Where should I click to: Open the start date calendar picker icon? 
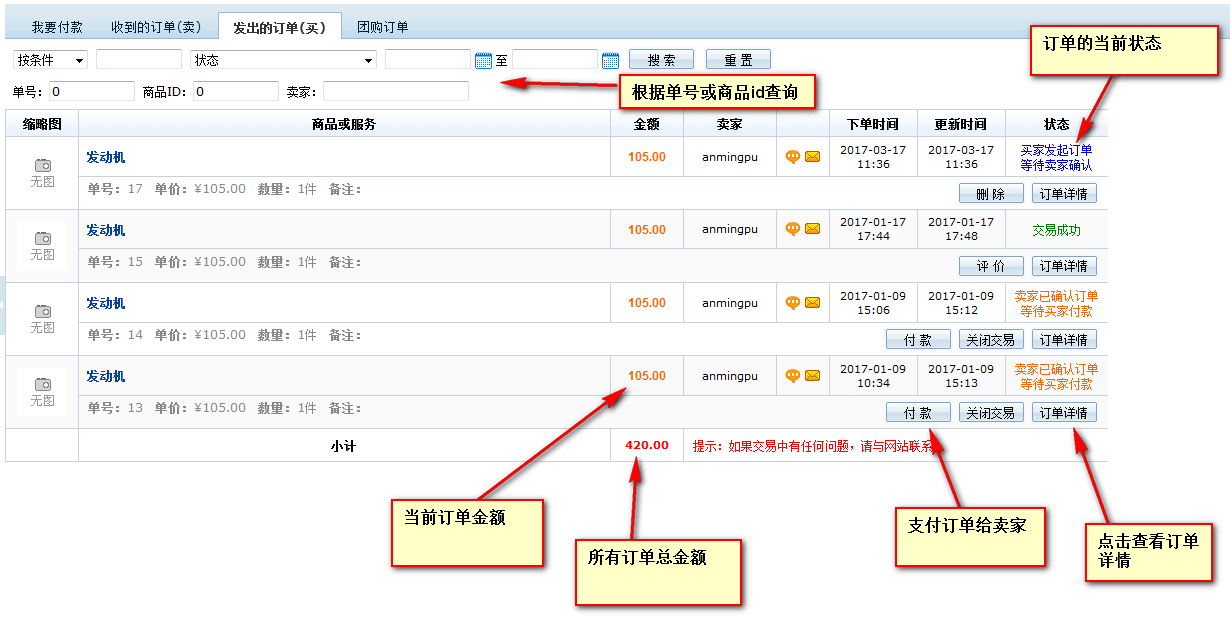coord(484,61)
